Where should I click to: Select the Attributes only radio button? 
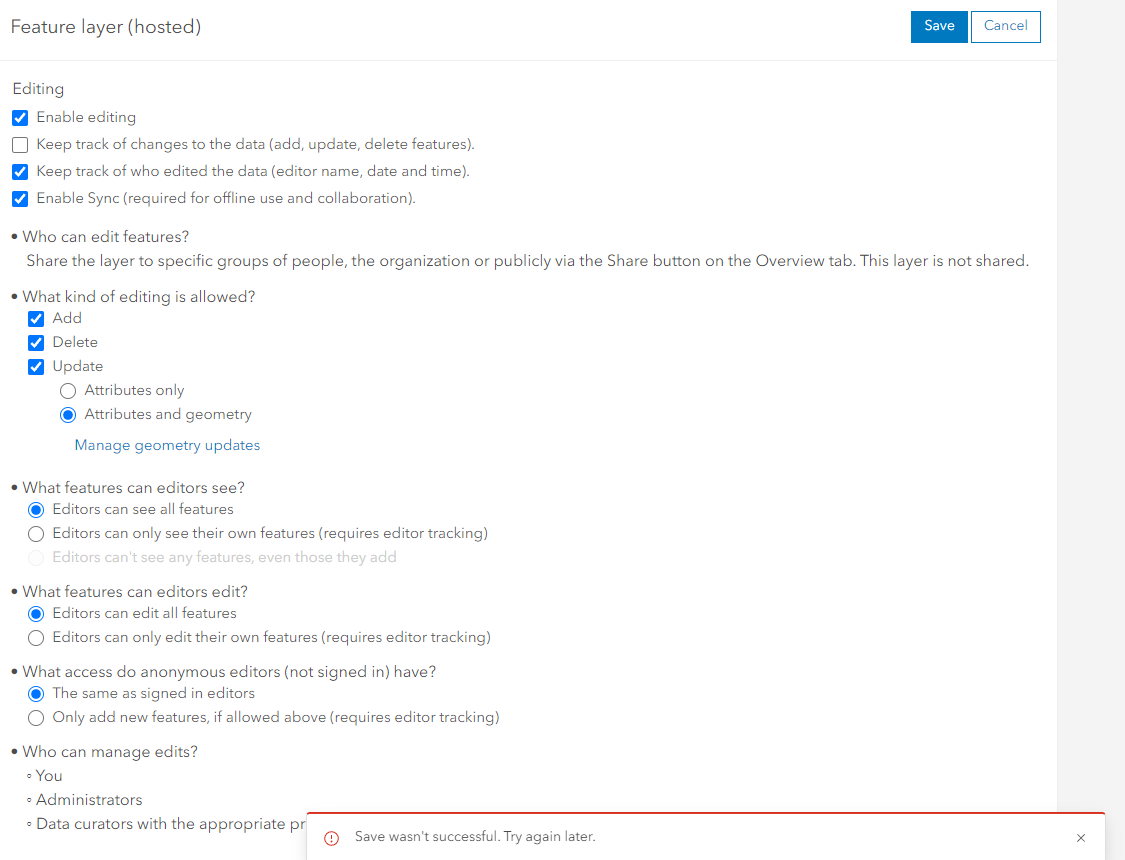tap(68, 391)
